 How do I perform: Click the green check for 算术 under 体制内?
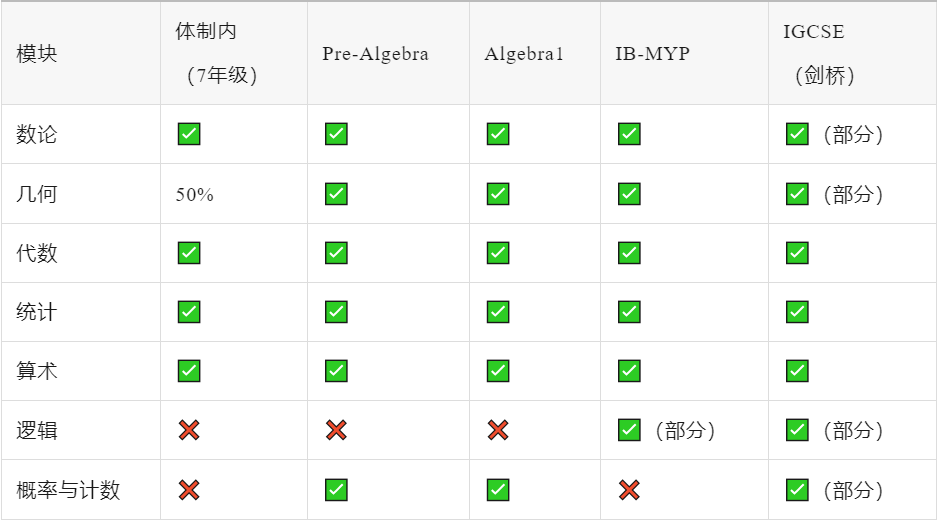189,371
